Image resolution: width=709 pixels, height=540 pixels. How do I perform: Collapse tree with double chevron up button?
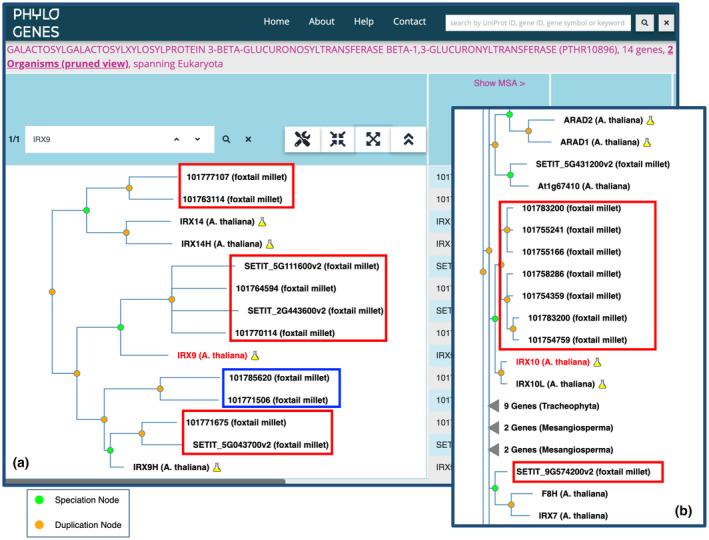pos(405,140)
